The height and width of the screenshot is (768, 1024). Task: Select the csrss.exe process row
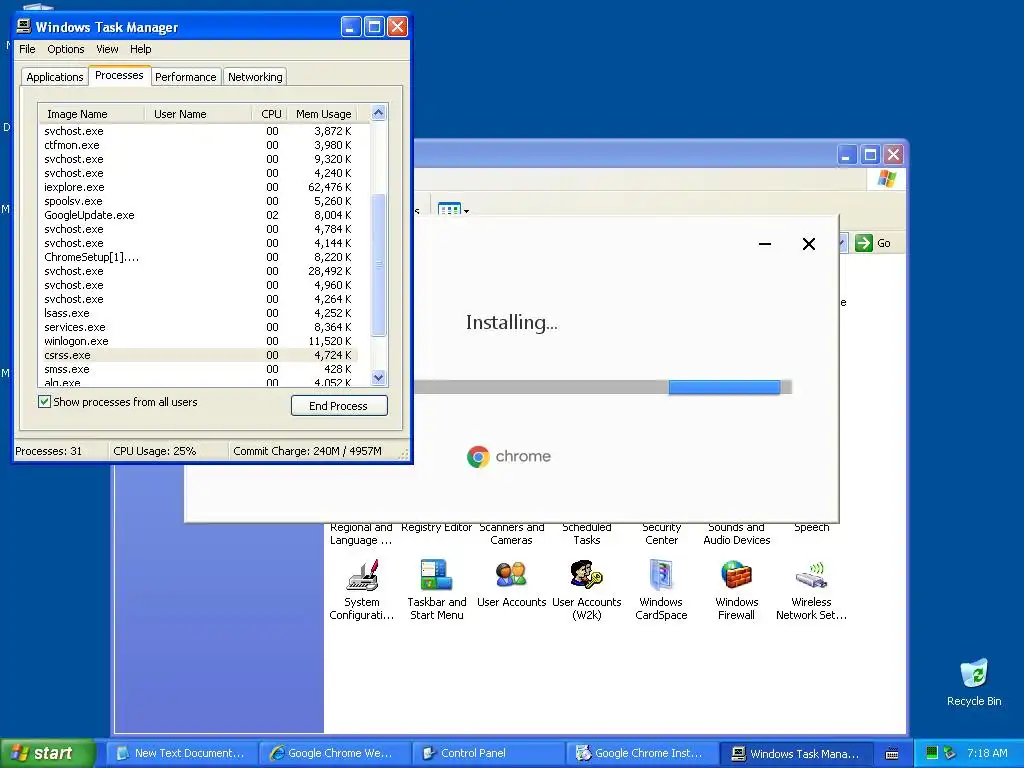(199, 355)
